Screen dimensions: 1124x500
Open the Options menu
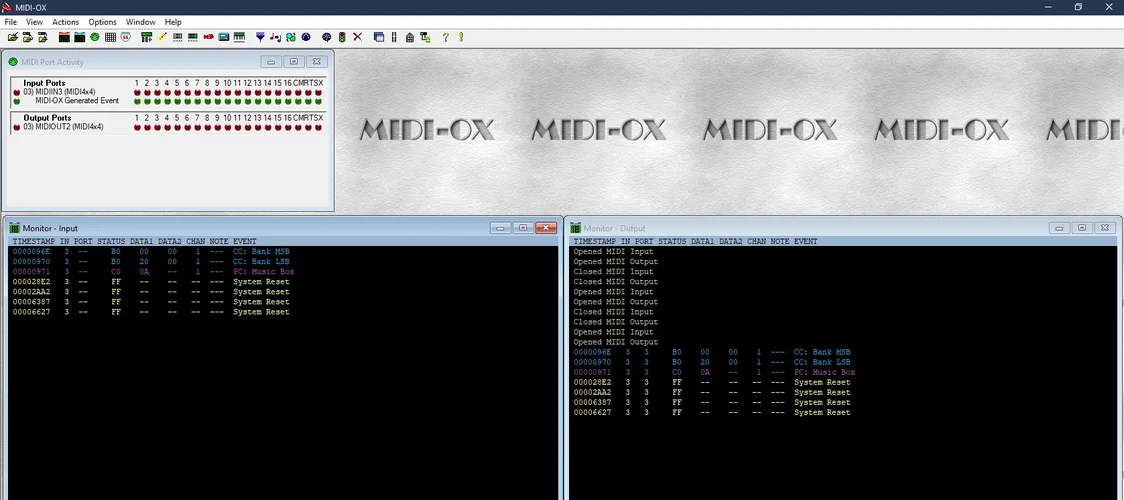point(103,22)
